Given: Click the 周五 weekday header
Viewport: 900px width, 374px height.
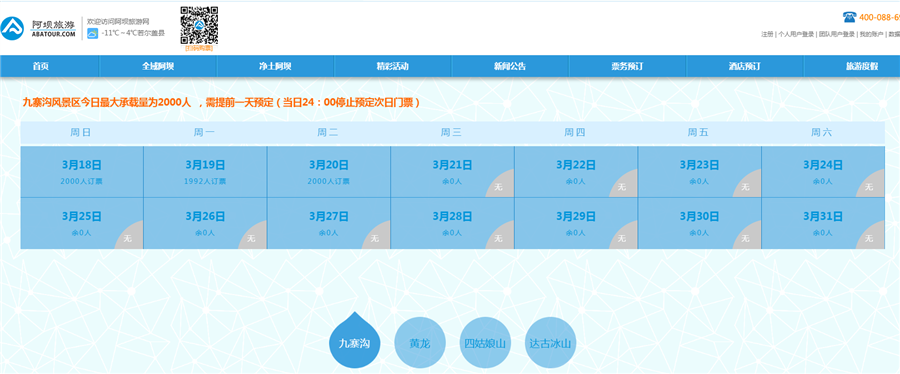Looking at the screenshot, I should (698, 133).
